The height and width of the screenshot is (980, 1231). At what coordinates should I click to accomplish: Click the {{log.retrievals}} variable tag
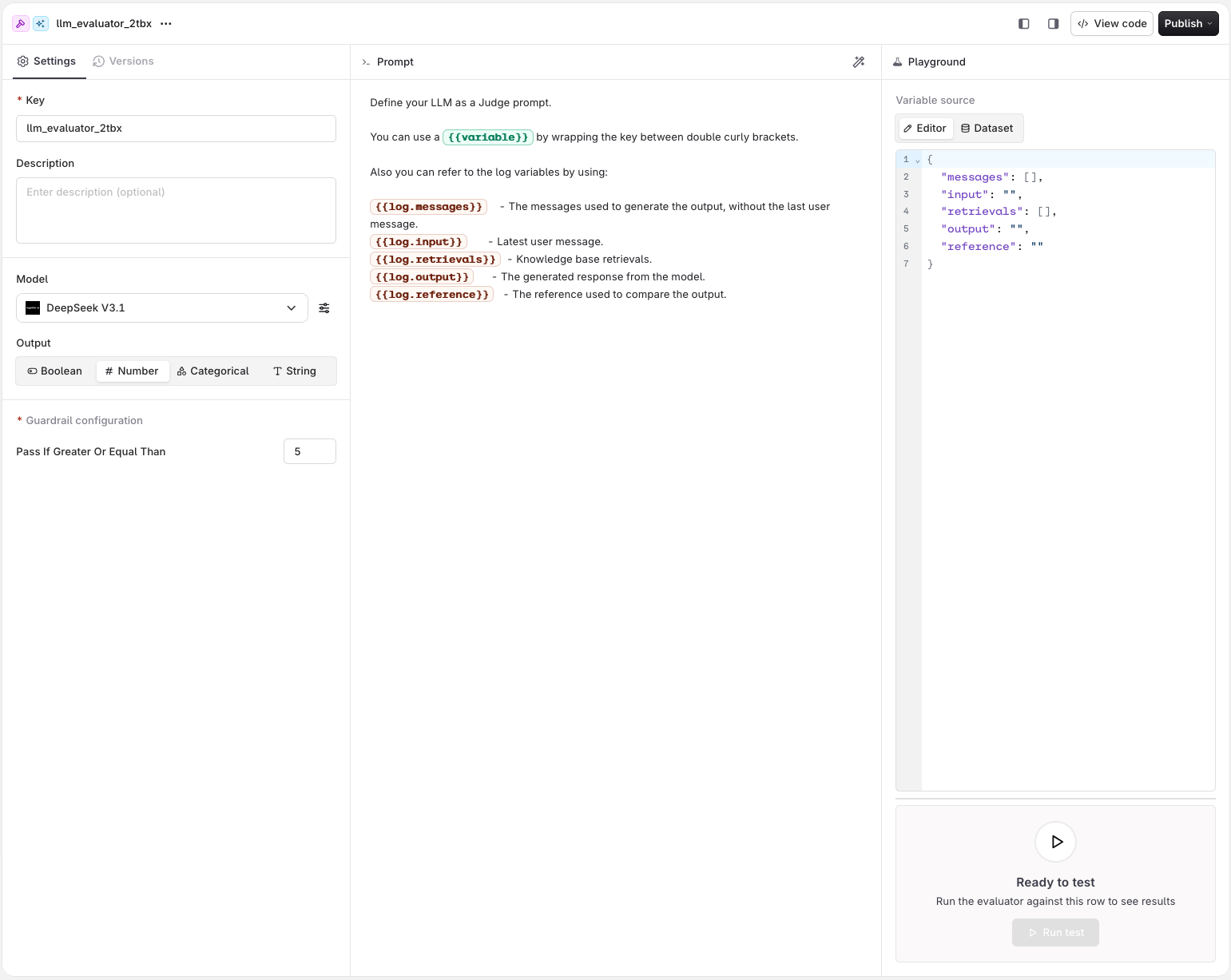[435, 260]
